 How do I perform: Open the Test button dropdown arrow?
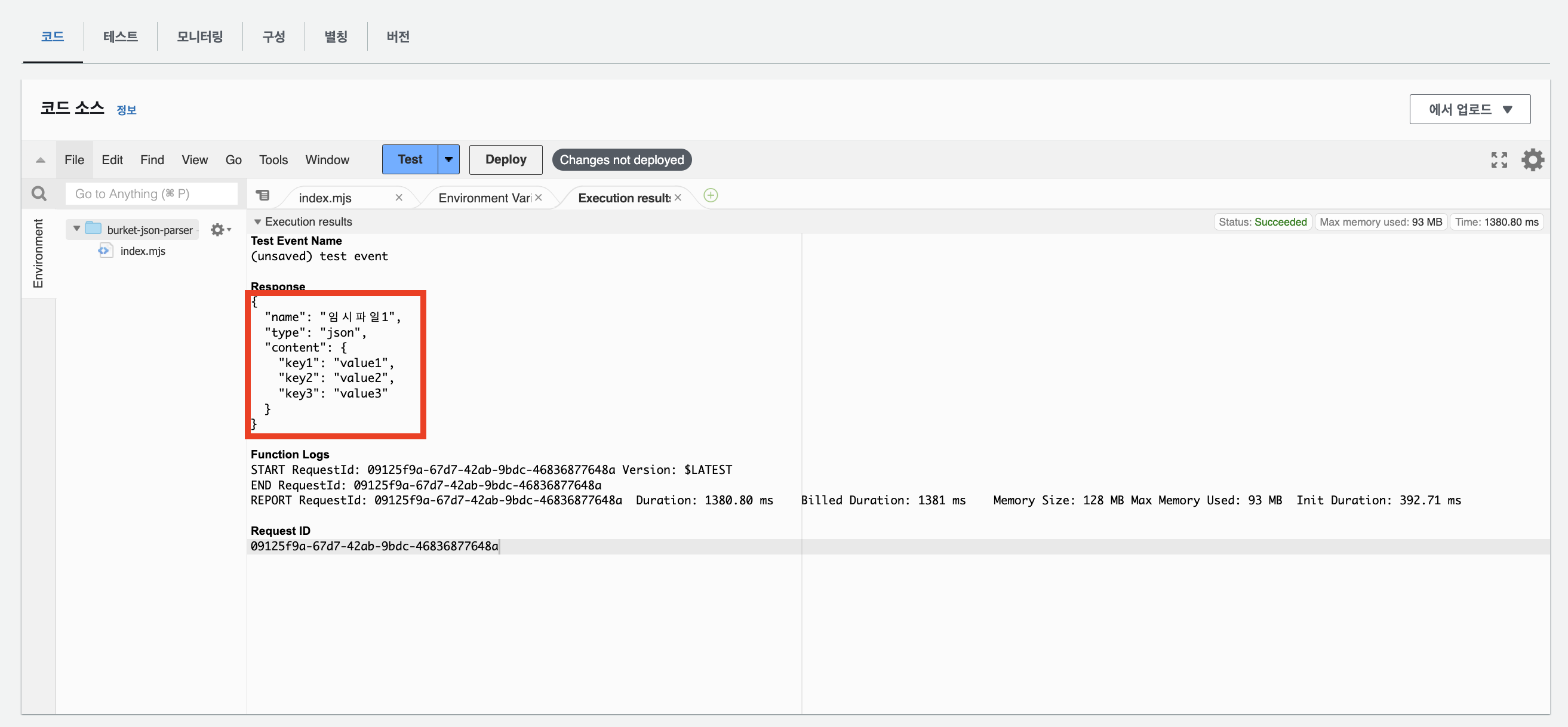(448, 159)
